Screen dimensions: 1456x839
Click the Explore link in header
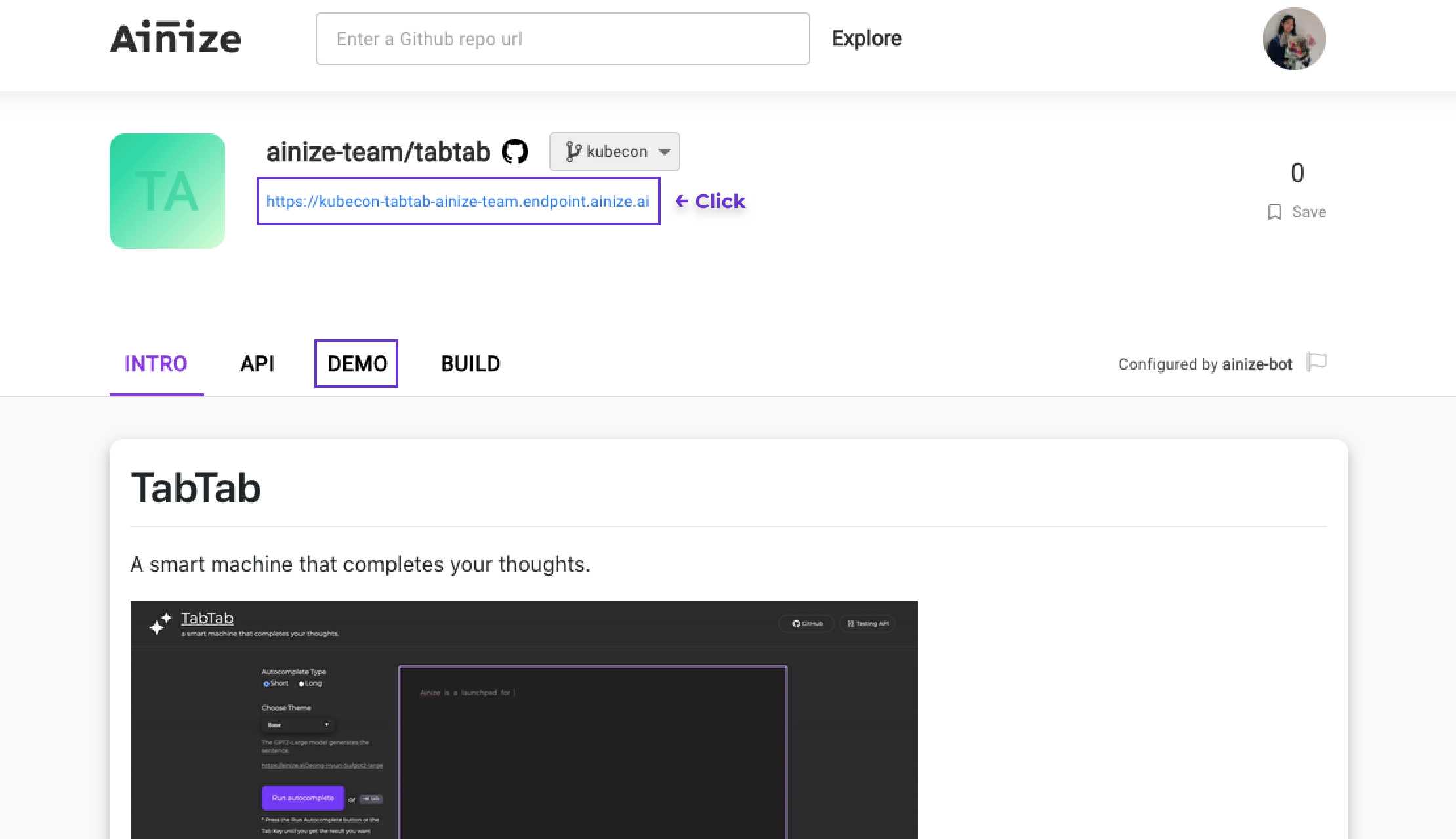[866, 39]
